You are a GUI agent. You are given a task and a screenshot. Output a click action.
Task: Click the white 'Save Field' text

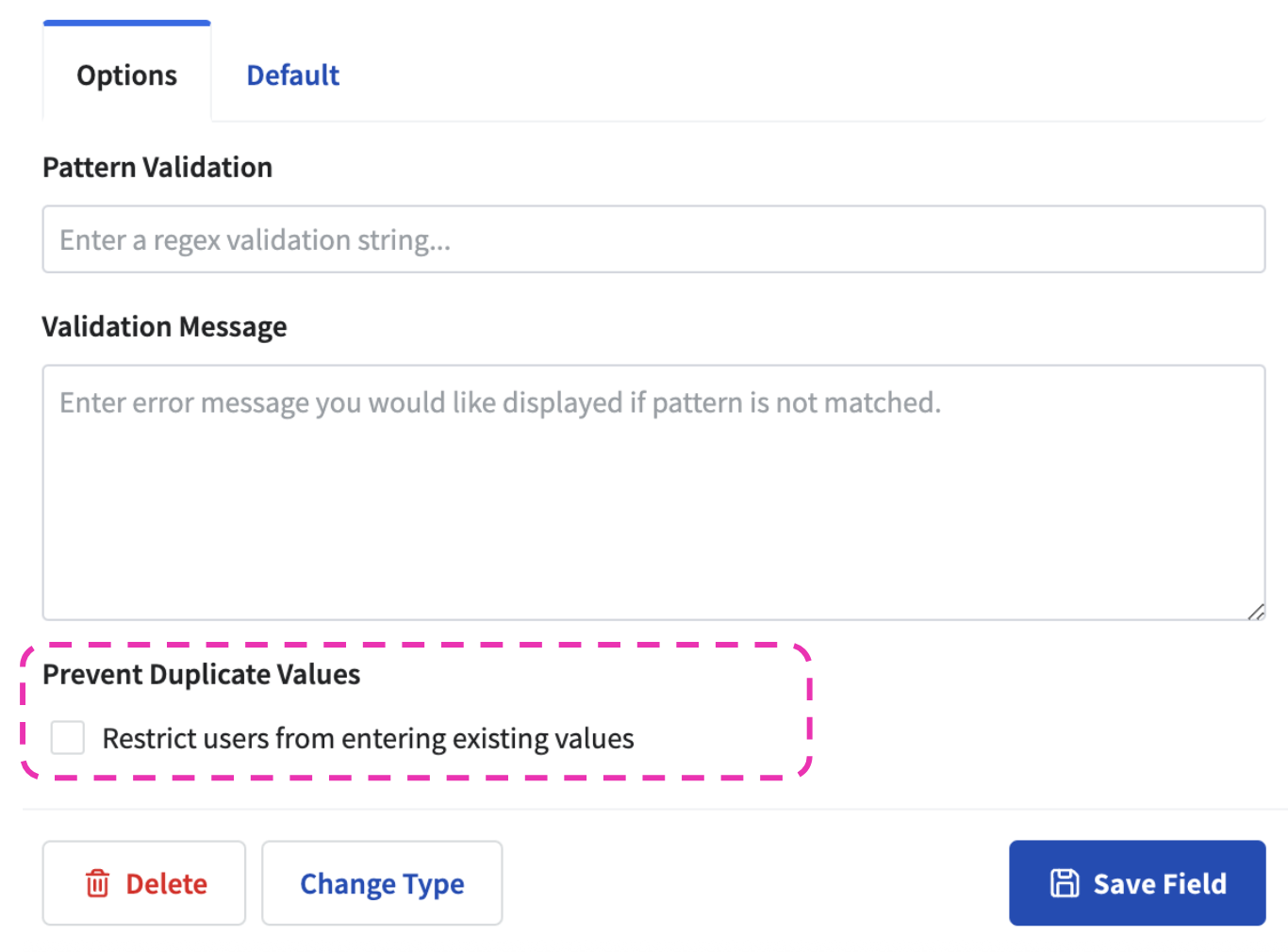1160,883
